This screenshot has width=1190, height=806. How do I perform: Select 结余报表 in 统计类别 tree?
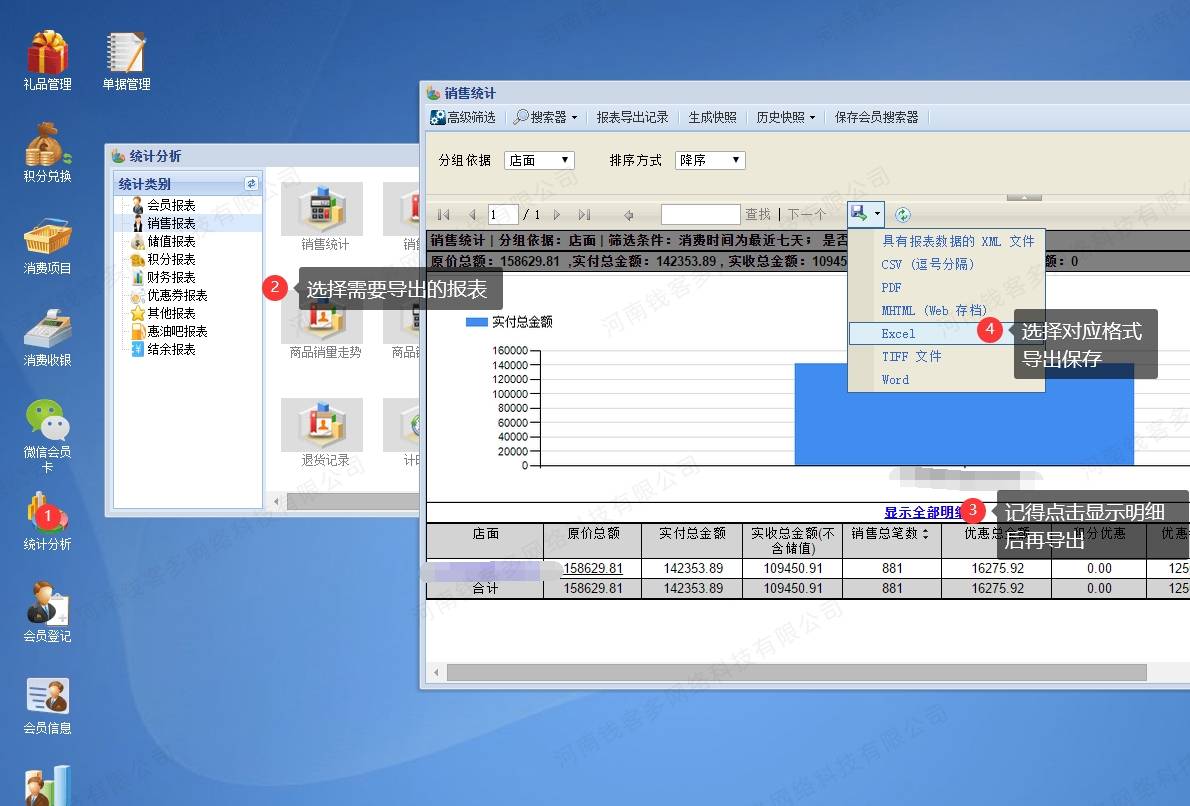coord(171,349)
